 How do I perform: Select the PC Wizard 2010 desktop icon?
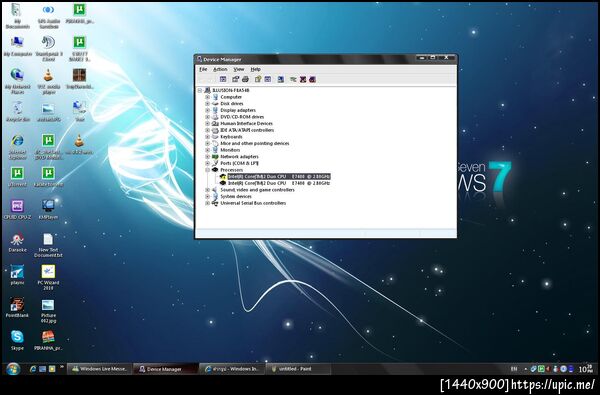[x=48, y=277]
